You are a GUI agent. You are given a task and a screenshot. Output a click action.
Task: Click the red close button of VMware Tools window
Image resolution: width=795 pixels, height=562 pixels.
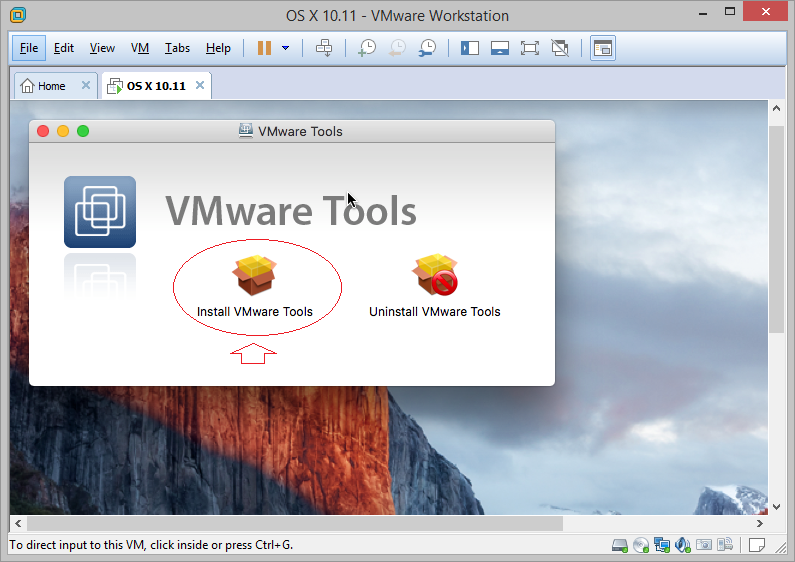pos(43,131)
